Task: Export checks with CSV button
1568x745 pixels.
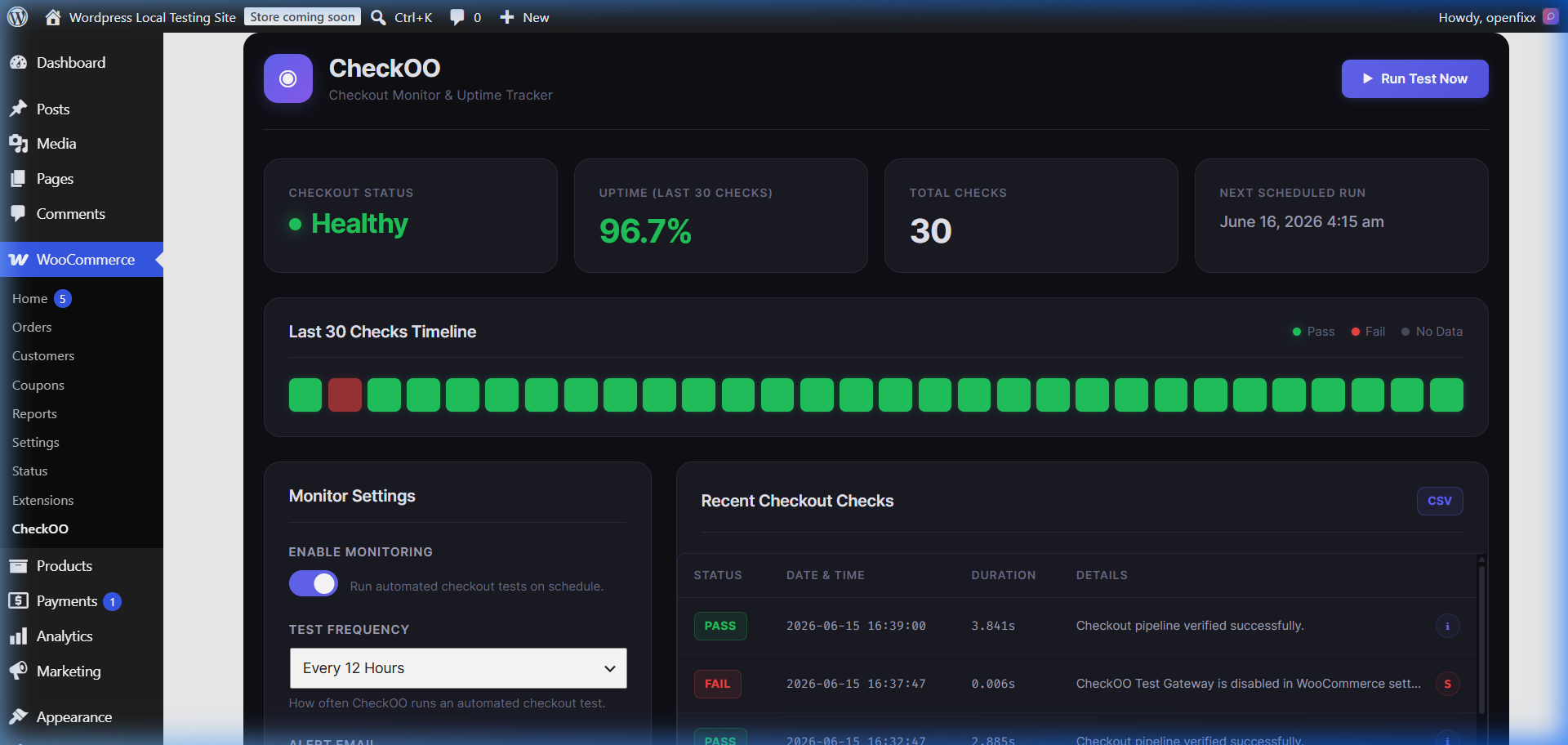Action: tap(1439, 501)
